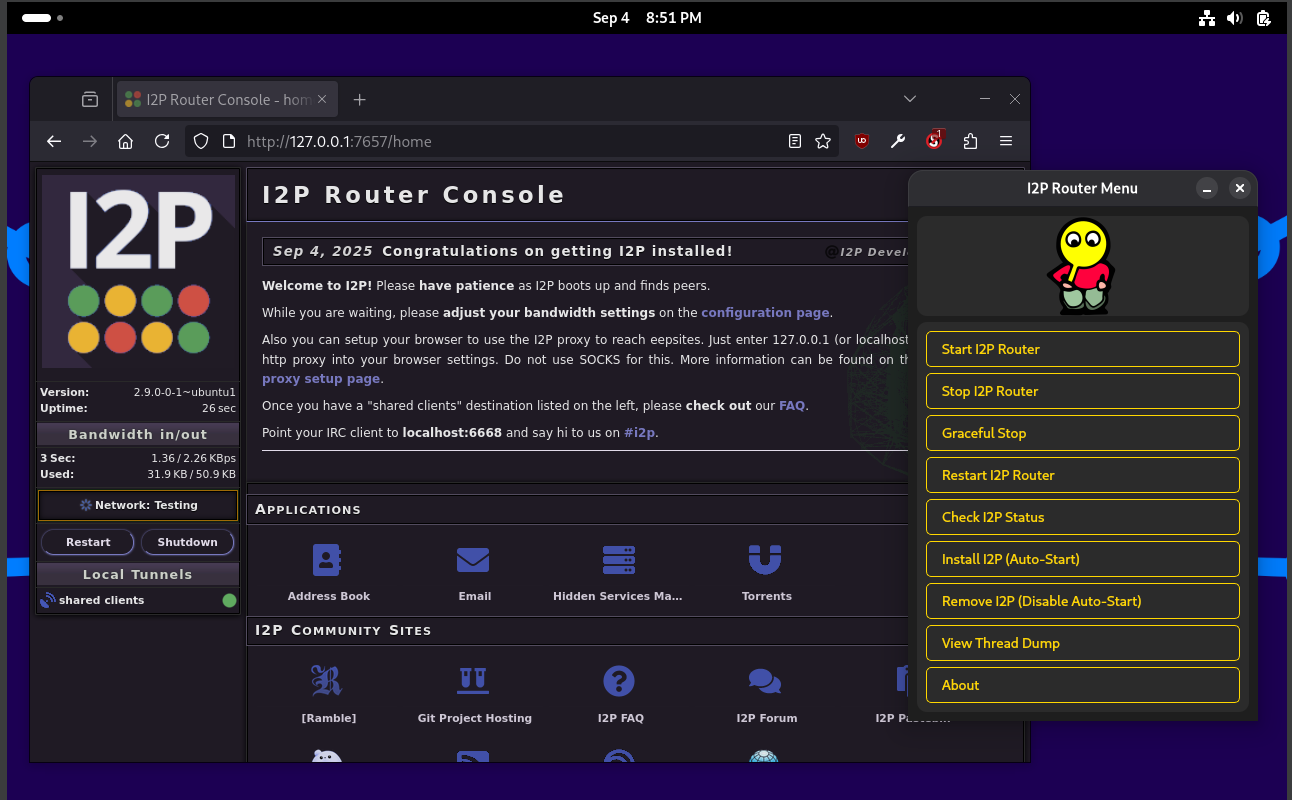Follow the #i2p IRC channel link
This screenshot has height=800, width=1292.
tap(640, 433)
